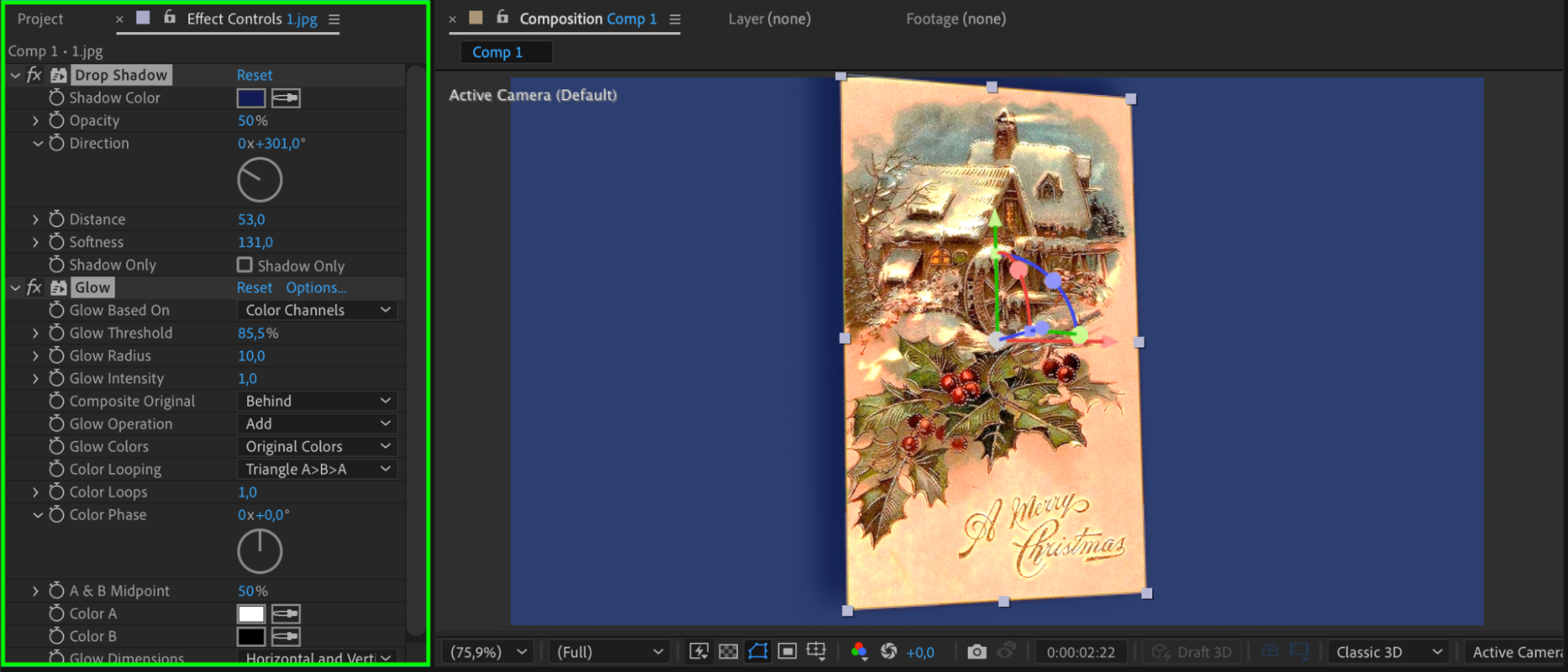Open the Glow Based On dropdown
This screenshot has height=672, width=1568.
pyautogui.click(x=317, y=311)
